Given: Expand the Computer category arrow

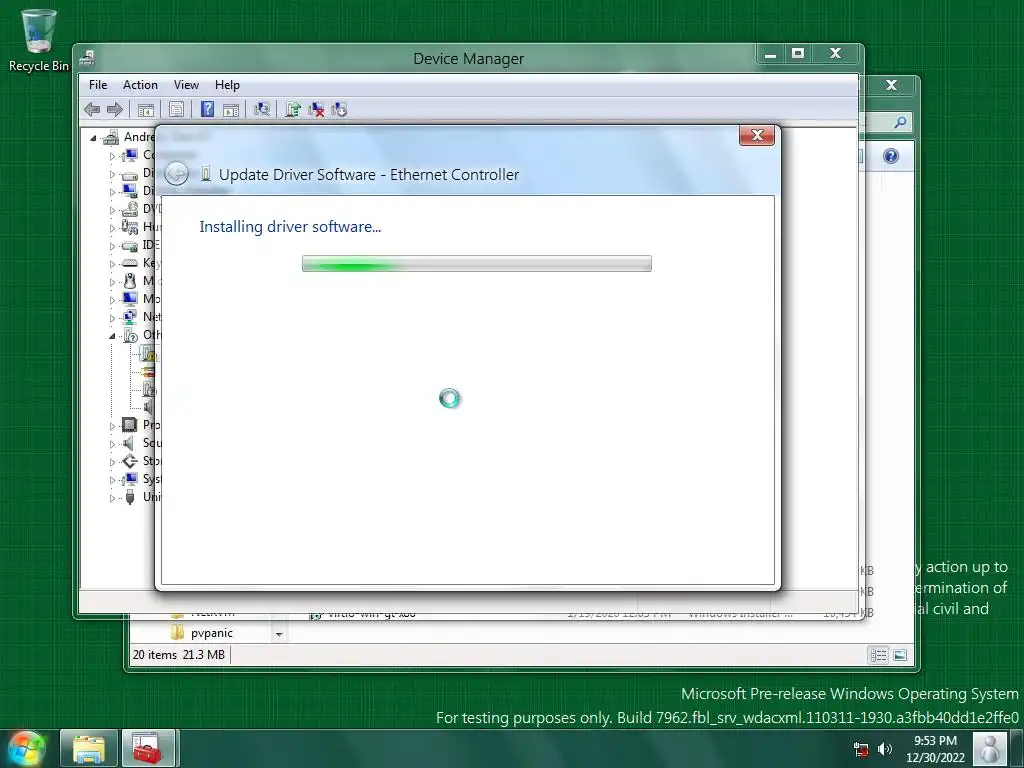Looking at the screenshot, I should tap(112, 156).
